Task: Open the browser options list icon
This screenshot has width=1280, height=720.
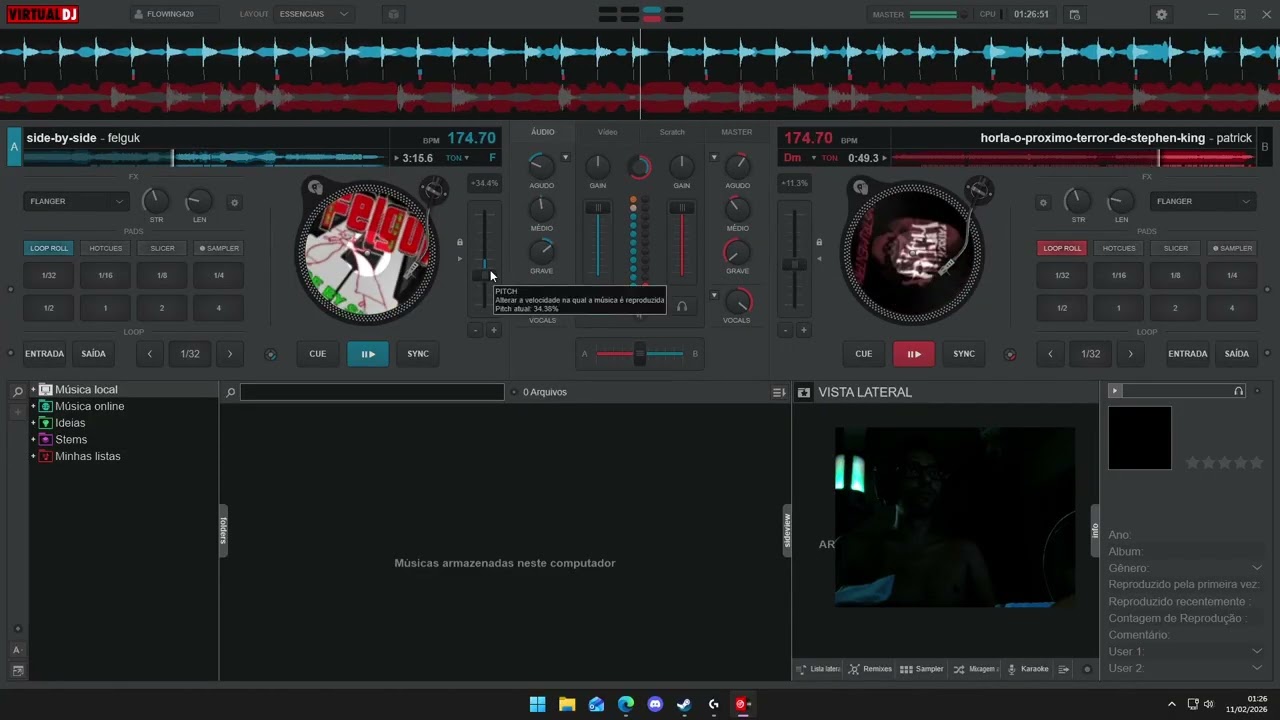Action: coord(779,392)
